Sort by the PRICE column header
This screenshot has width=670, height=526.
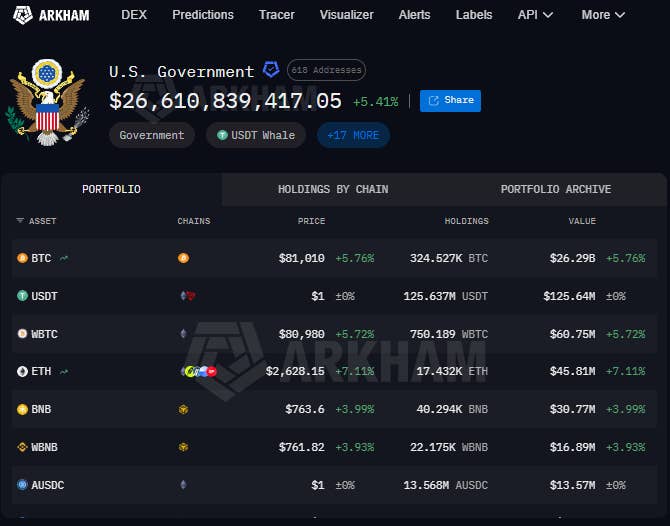(x=311, y=221)
